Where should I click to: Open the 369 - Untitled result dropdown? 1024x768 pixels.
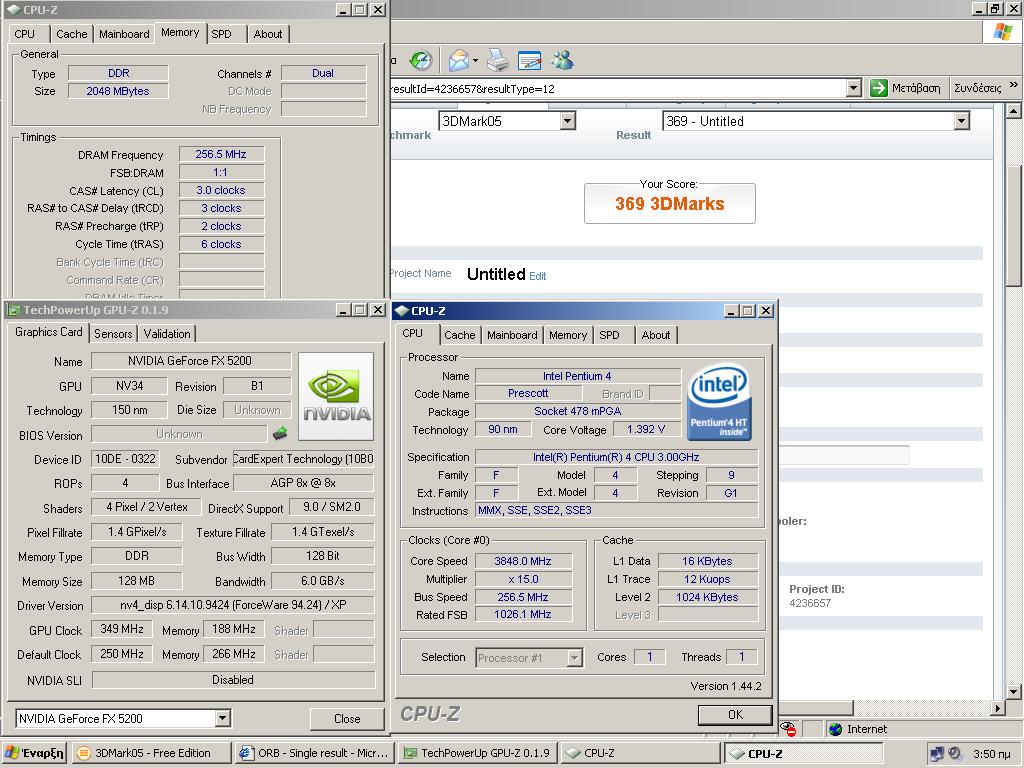pos(961,121)
